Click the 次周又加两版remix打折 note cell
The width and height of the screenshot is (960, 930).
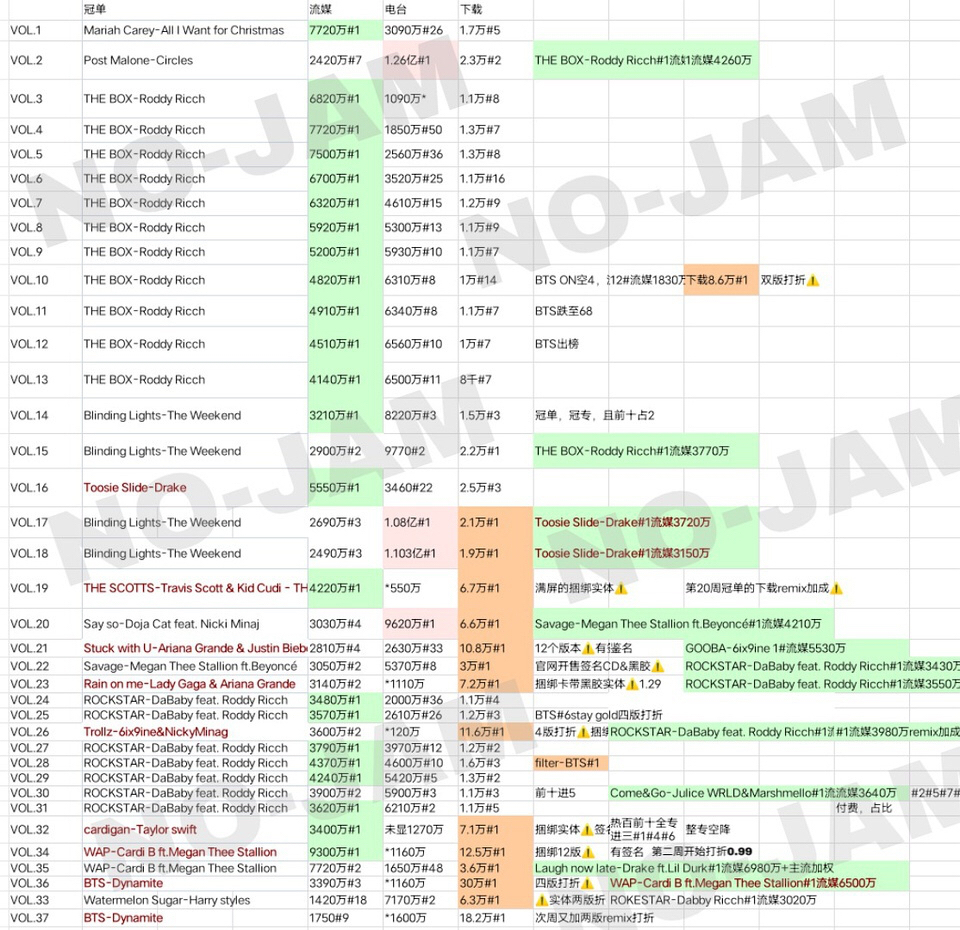tap(594, 918)
